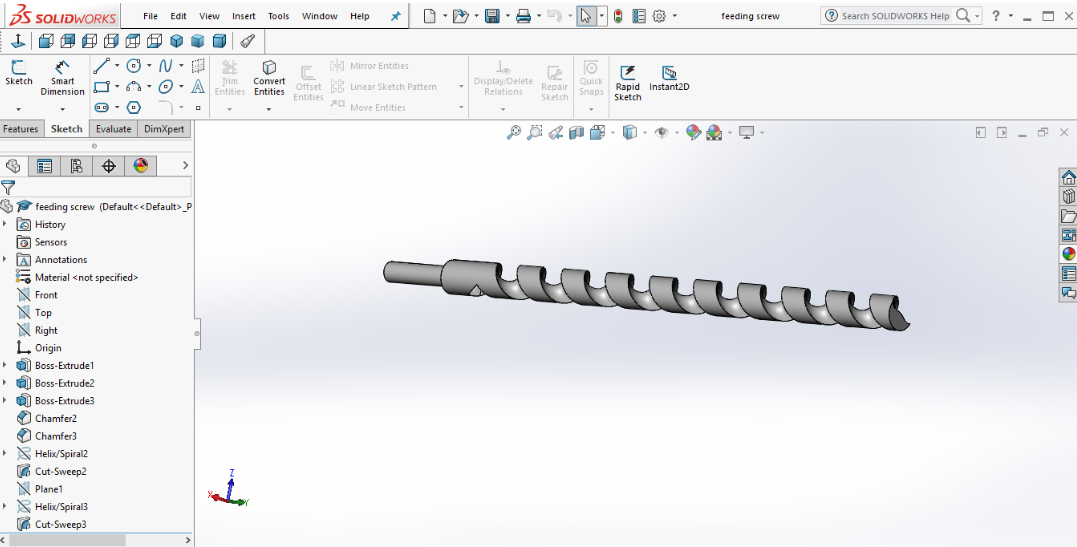This screenshot has width=1077, height=547.
Task: Toggle the Select cursor tool
Action: point(586,16)
